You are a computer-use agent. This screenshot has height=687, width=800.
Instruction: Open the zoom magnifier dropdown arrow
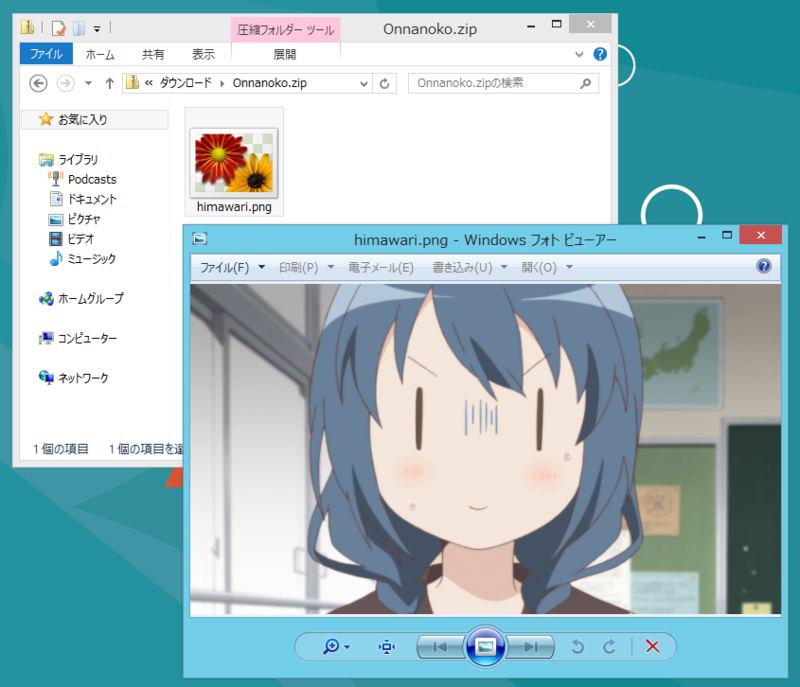pyautogui.click(x=347, y=647)
